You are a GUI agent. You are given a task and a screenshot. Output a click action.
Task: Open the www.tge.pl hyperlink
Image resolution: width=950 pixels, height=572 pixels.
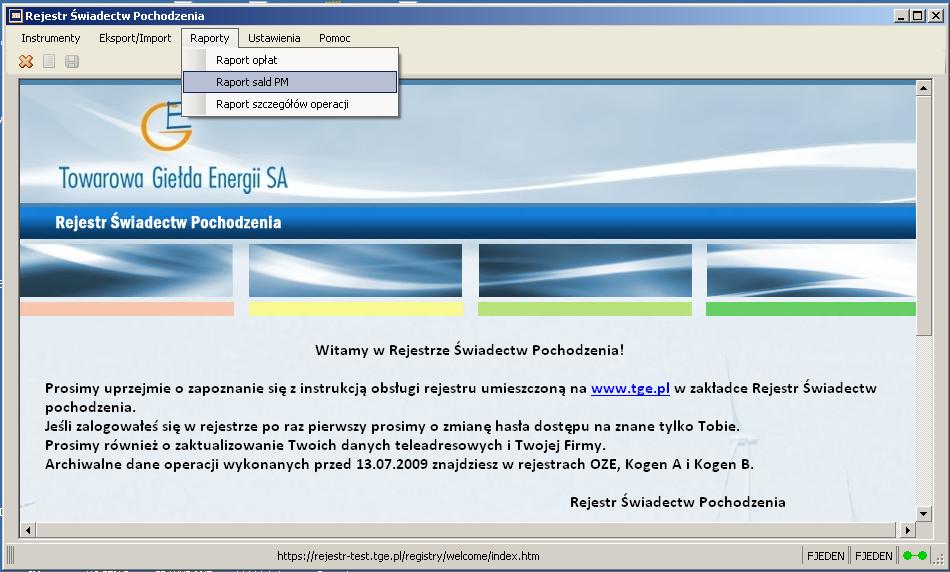tap(630, 388)
